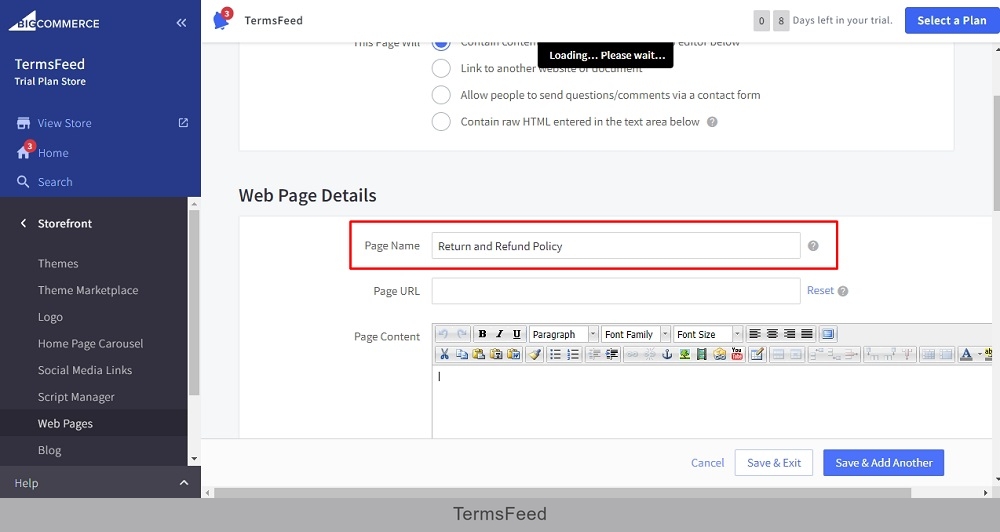Click the Page URL input field
Viewport: 1000px width, 532px height.
(616, 291)
